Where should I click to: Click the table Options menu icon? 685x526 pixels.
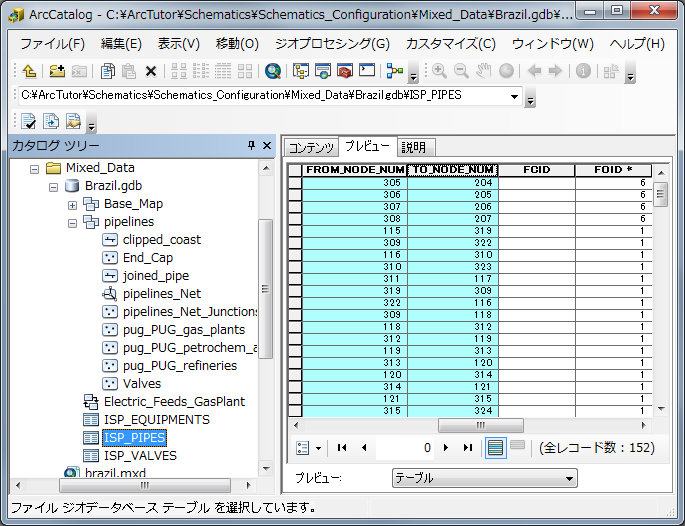coord(309,448)
